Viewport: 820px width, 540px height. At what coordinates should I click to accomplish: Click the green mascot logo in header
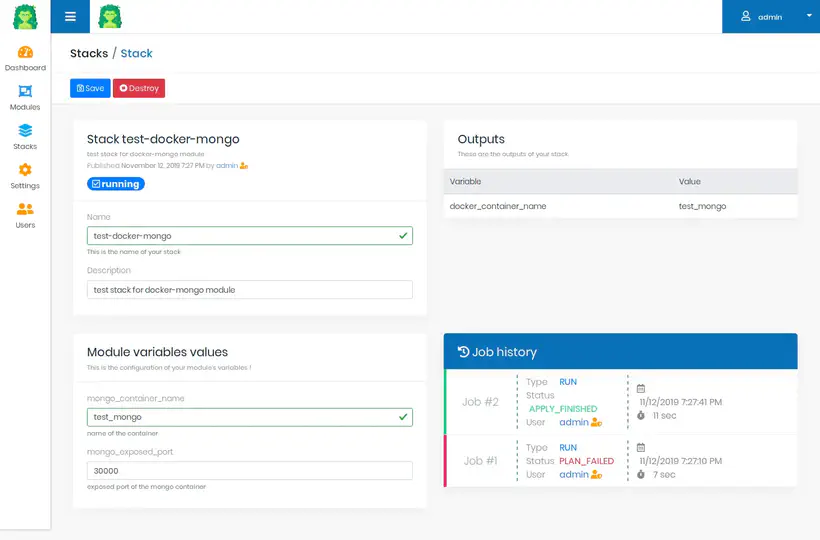pos(110,16)
